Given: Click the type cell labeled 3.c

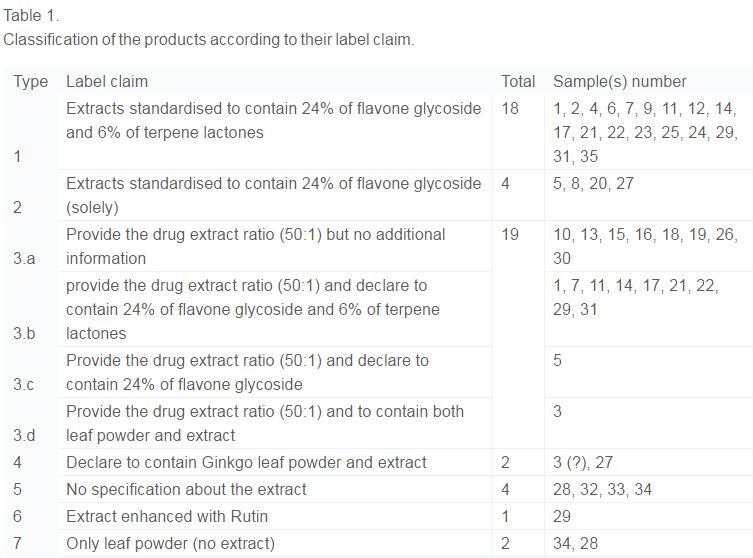Looking at the screenshot, I should [x=25, y=384].
